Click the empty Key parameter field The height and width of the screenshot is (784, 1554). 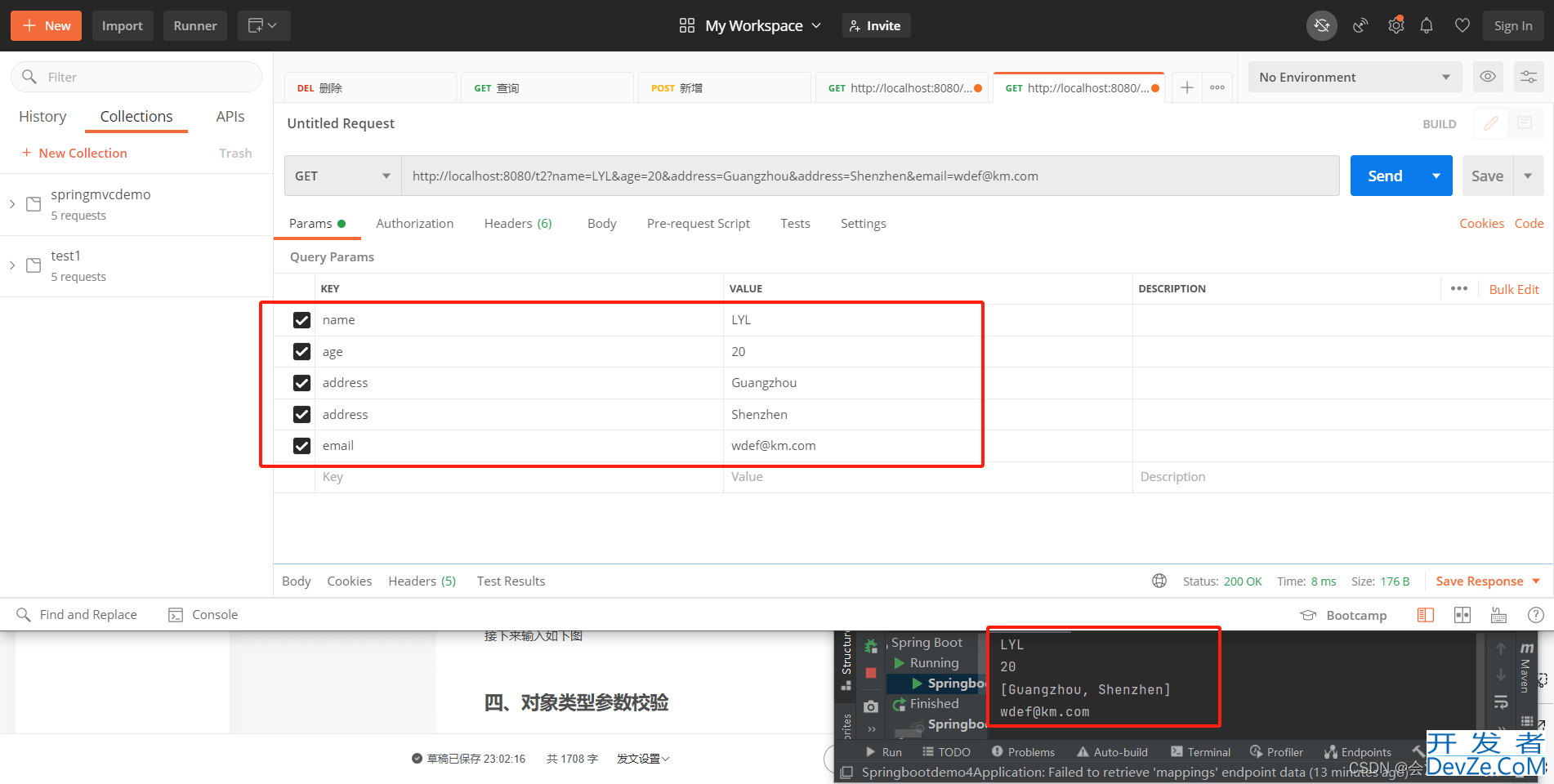coord(519,477)
